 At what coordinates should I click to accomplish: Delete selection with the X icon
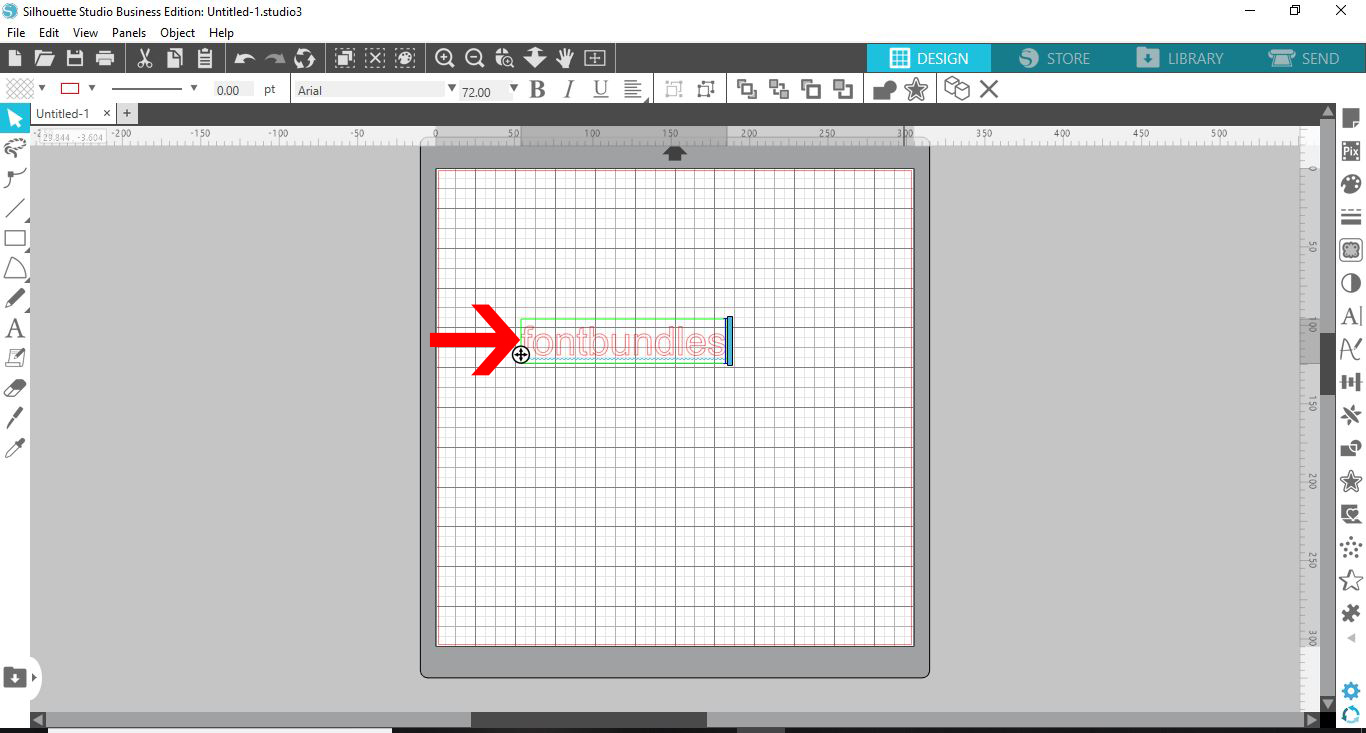pyautogui.click(x=989, y=89)
